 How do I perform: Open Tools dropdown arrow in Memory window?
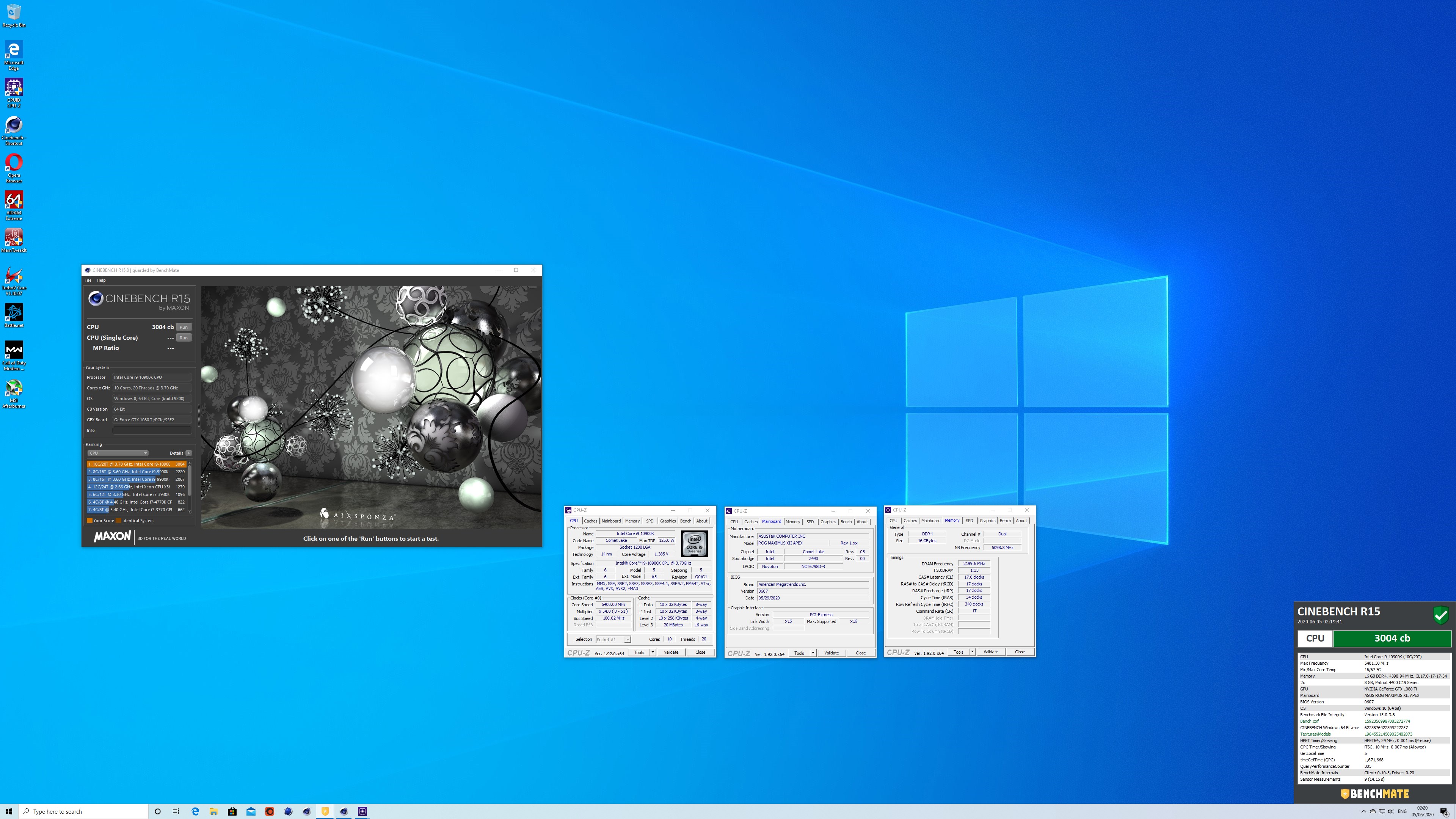coord(972,652)
